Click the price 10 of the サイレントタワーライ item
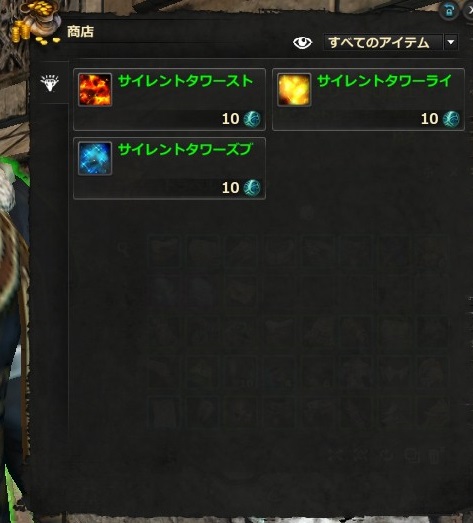Screen dimensions: 473x523 (x=430, y=119)
